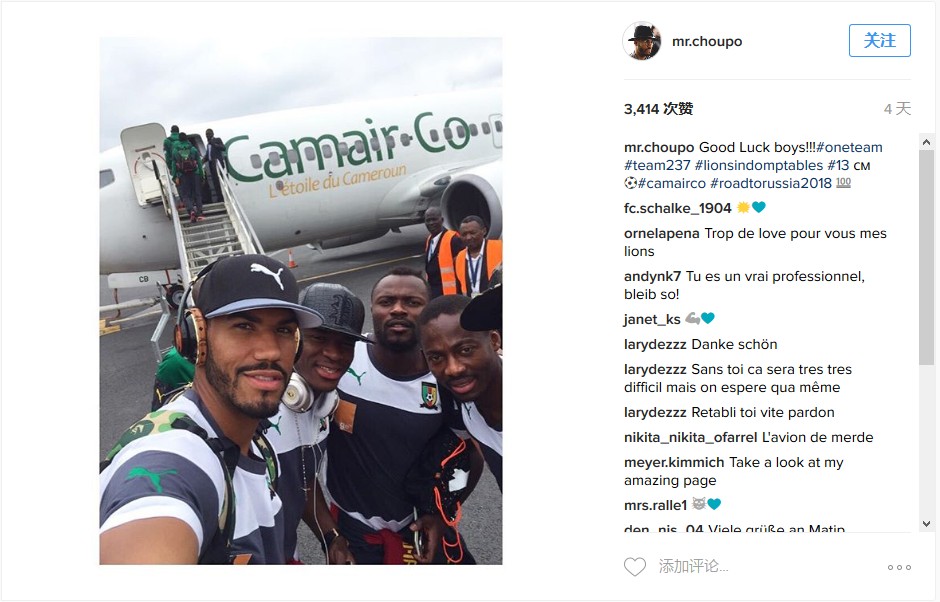Open the #oneteam hashtag link
This screenshot has height=602, width=940.
849,148
